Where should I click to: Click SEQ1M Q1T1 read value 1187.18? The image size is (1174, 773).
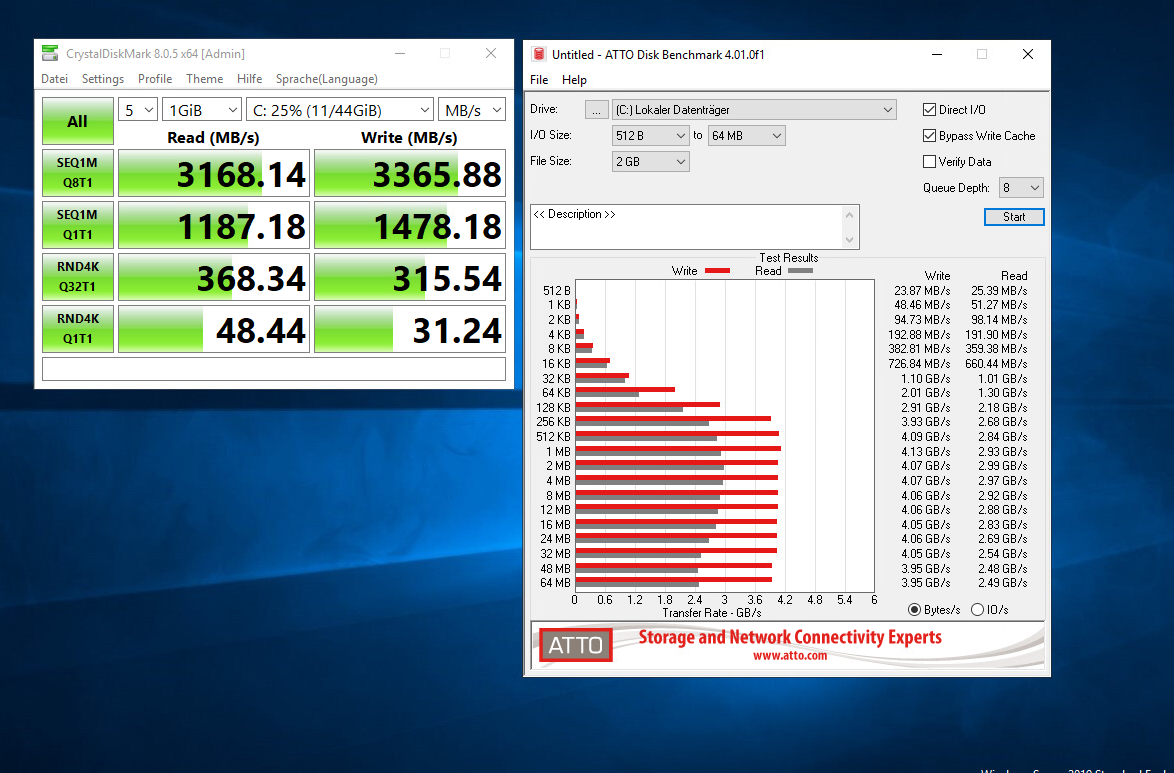coord(214,225)
